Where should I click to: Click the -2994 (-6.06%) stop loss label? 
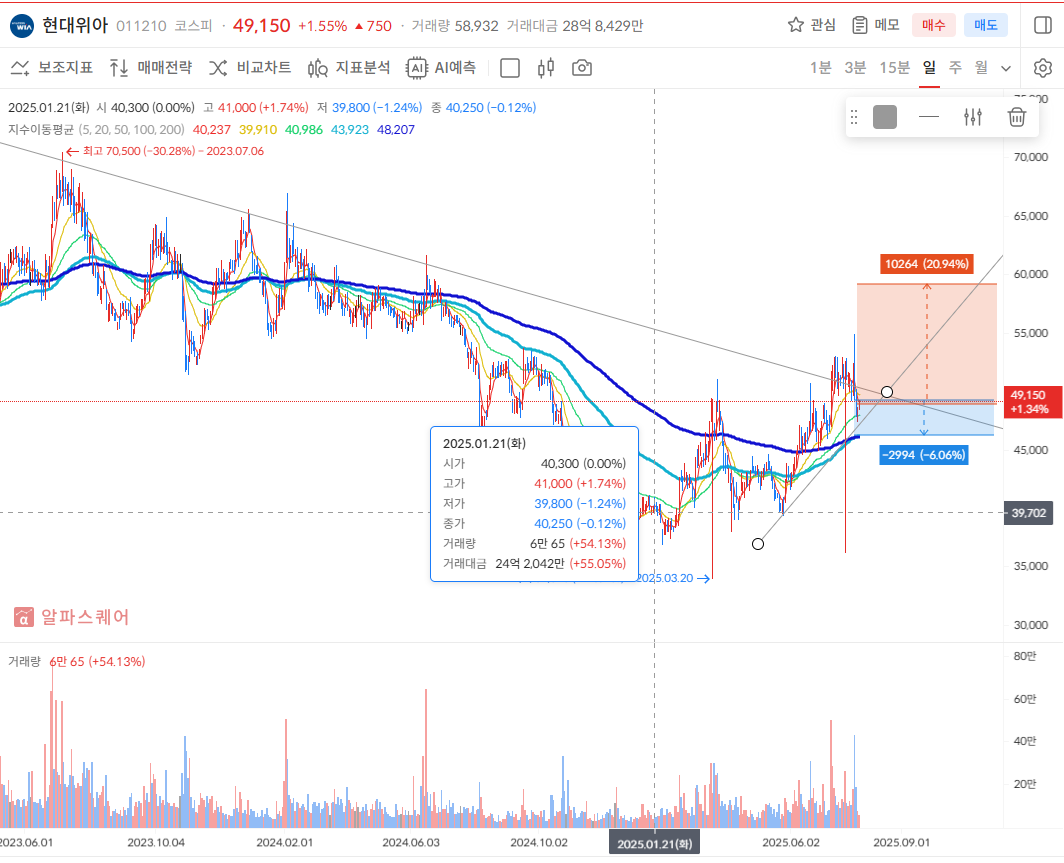(924, 455)
